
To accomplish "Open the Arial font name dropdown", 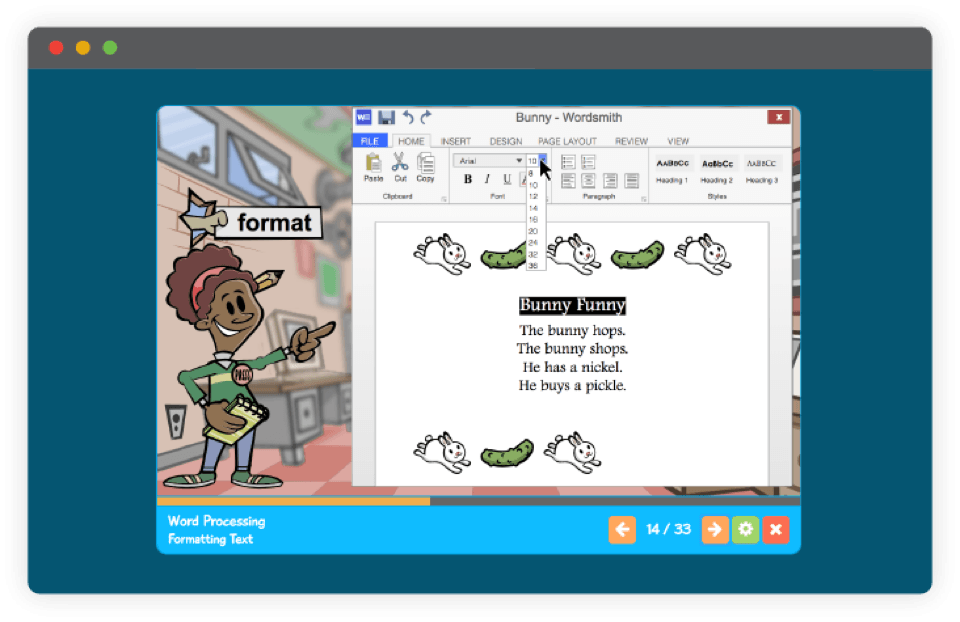I will click(x=490, y=160).
